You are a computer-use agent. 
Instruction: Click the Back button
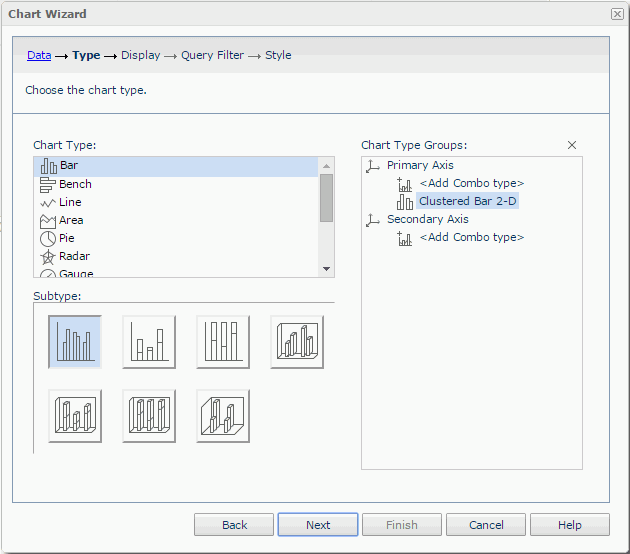tap(234, 525)
